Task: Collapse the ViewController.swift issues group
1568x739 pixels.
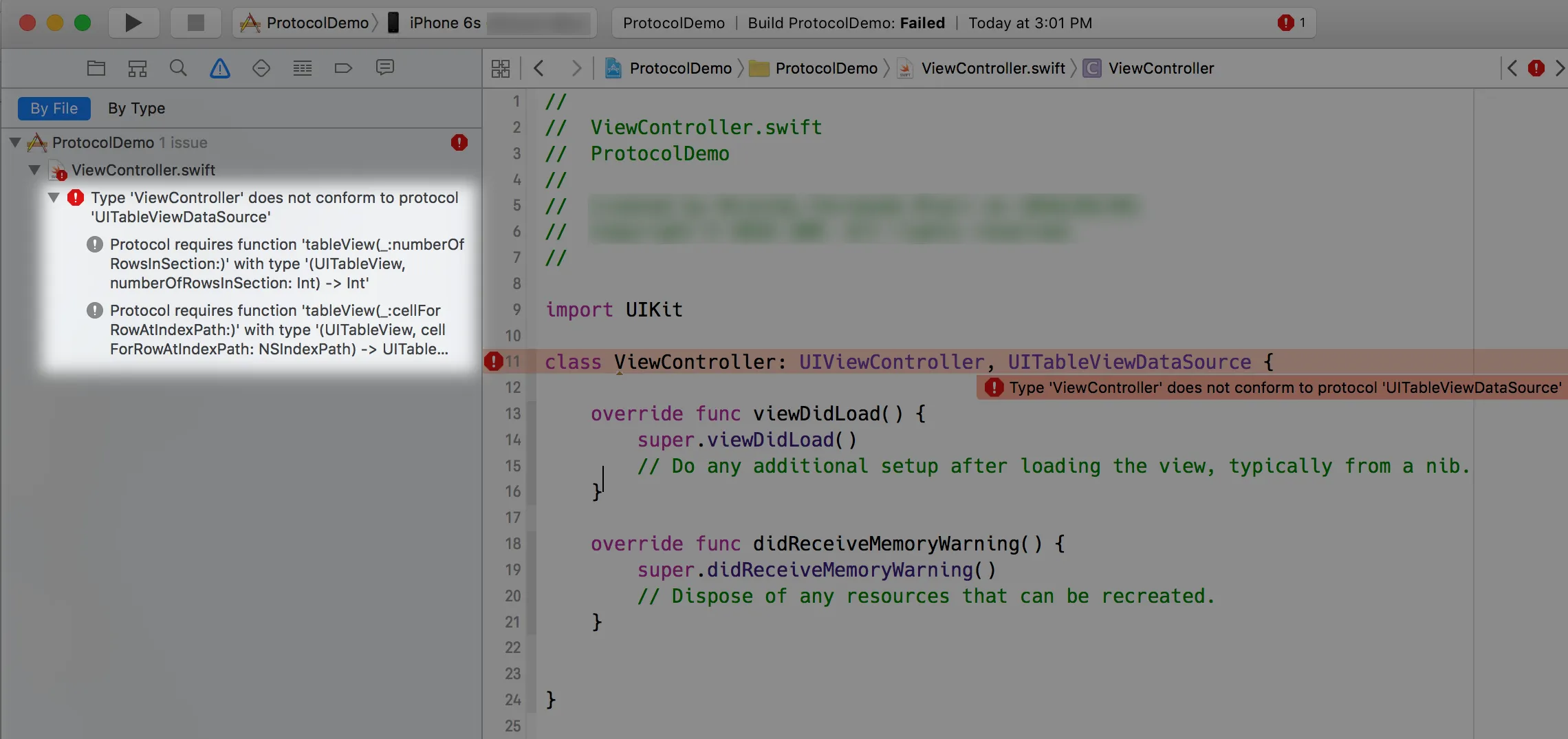Action: [x=34, y=169]
